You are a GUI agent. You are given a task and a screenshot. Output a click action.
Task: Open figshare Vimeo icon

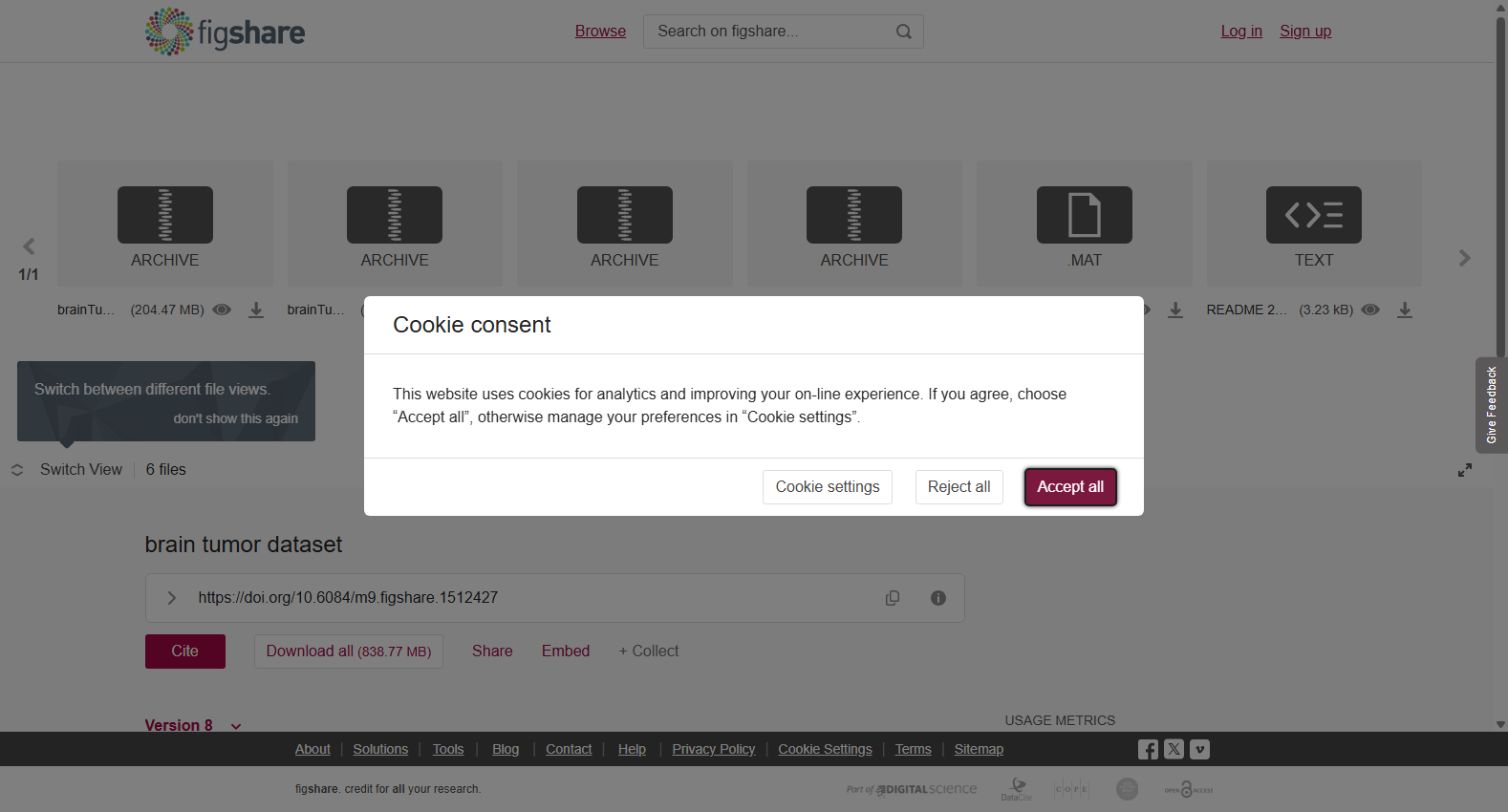pyautogui.click(x=1200, y=750)
